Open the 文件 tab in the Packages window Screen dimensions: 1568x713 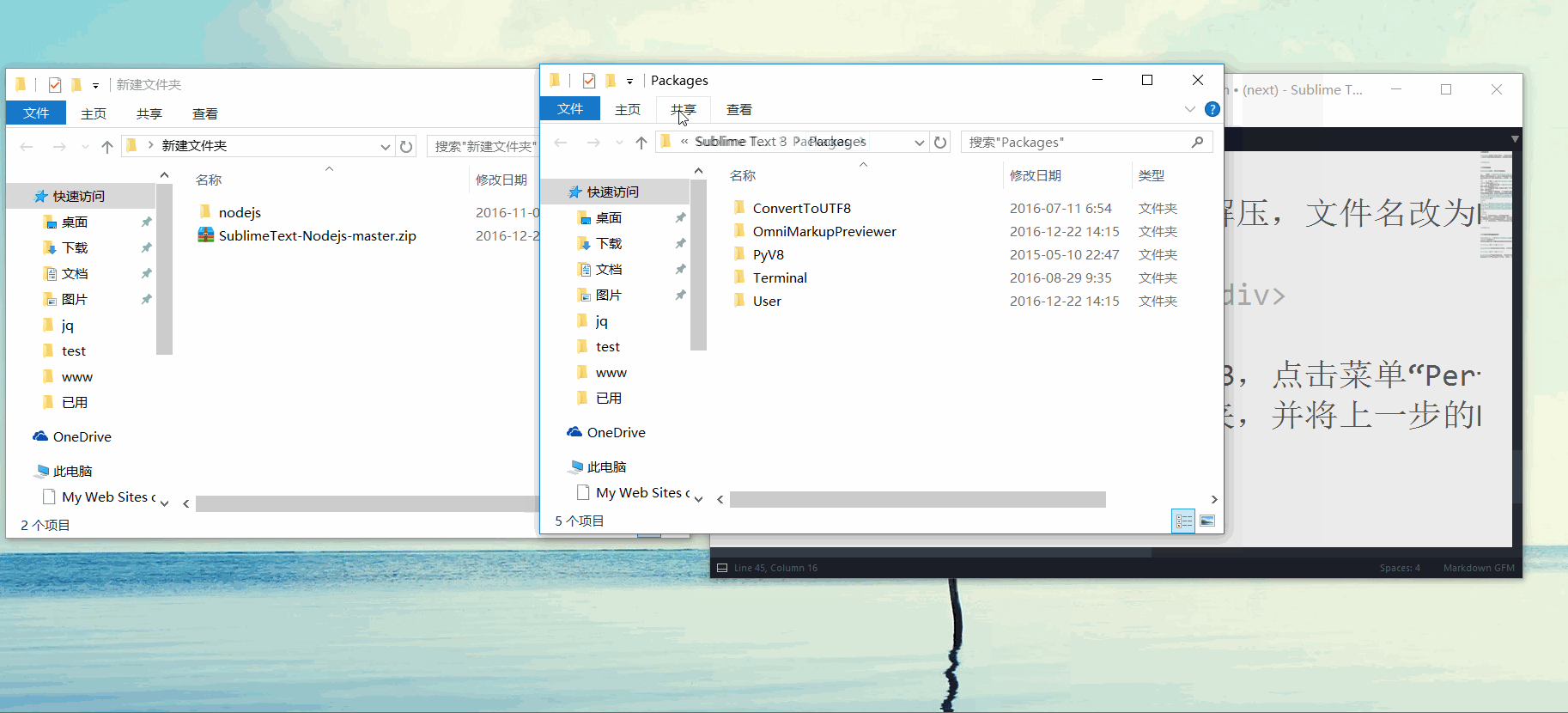click(x=570, y=109)
